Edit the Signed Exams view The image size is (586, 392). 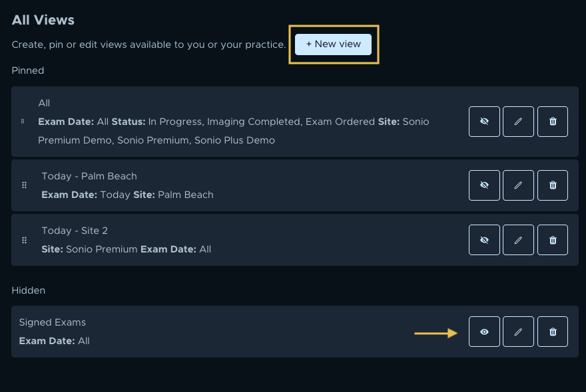click(518, 332)
